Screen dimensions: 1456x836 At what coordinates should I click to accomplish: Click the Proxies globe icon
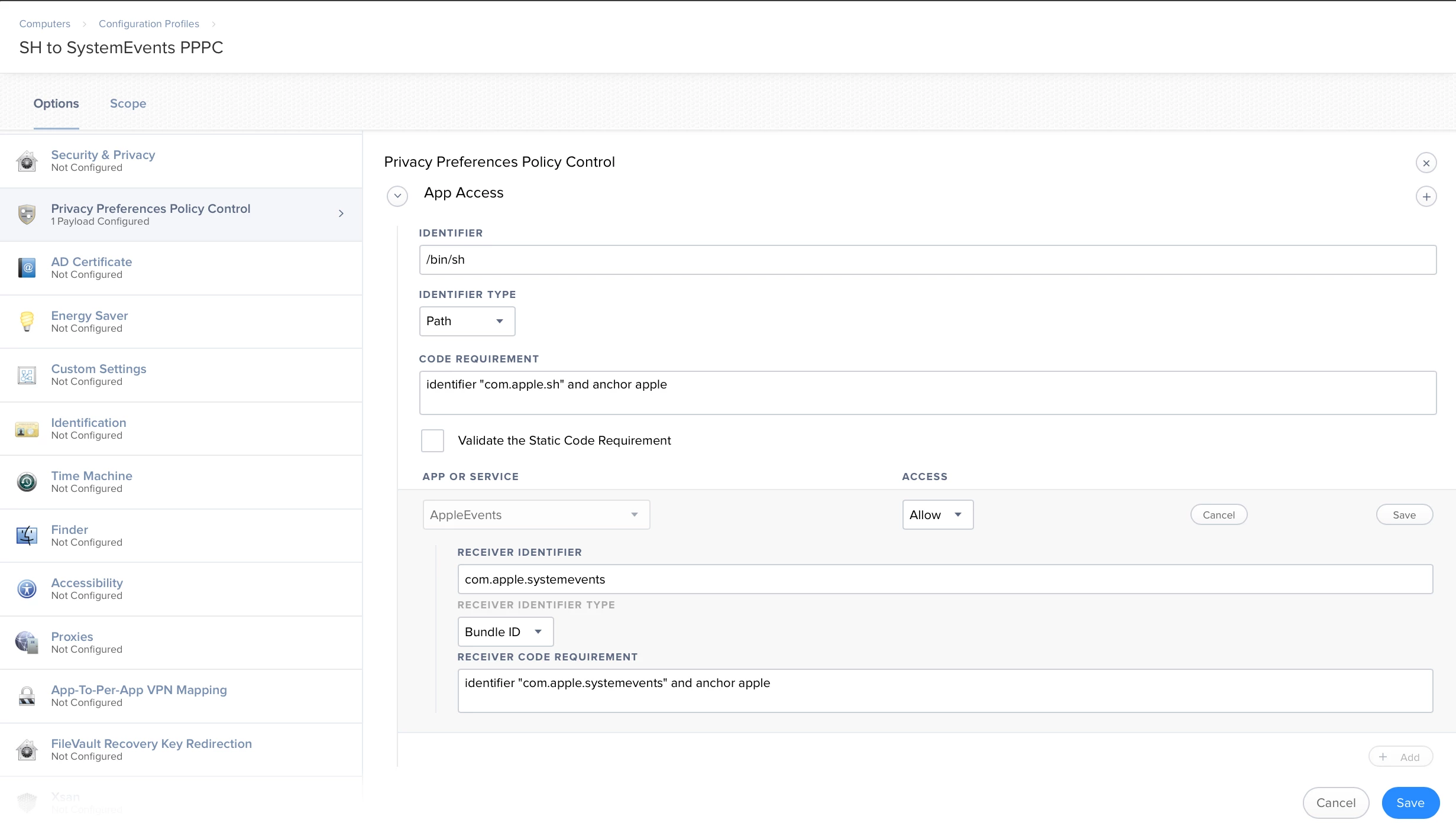[x=27, y=642]
